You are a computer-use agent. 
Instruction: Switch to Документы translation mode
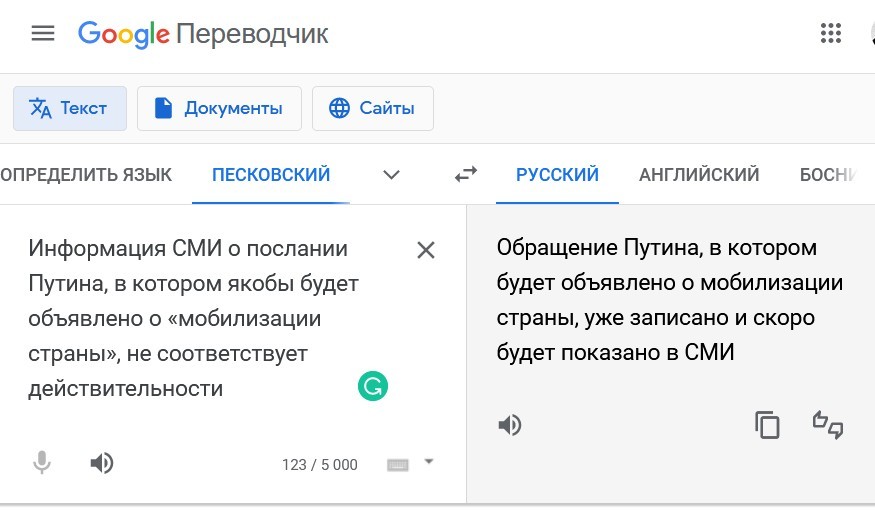coord(219,108)
